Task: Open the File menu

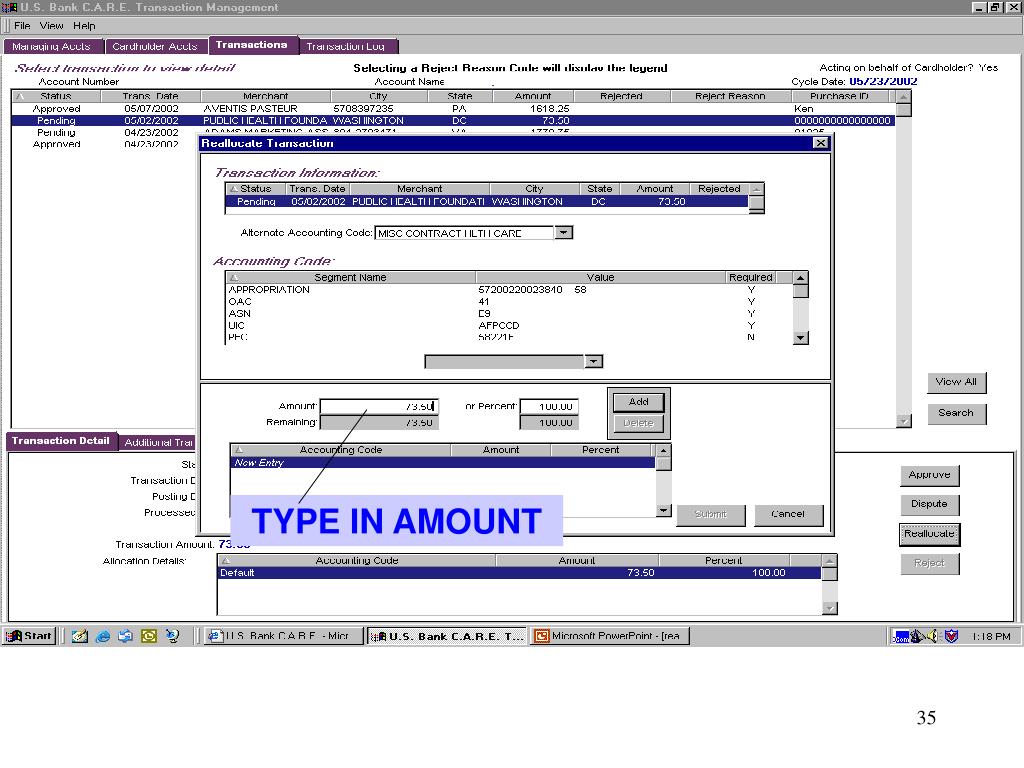Action: [x=22, y=25]
